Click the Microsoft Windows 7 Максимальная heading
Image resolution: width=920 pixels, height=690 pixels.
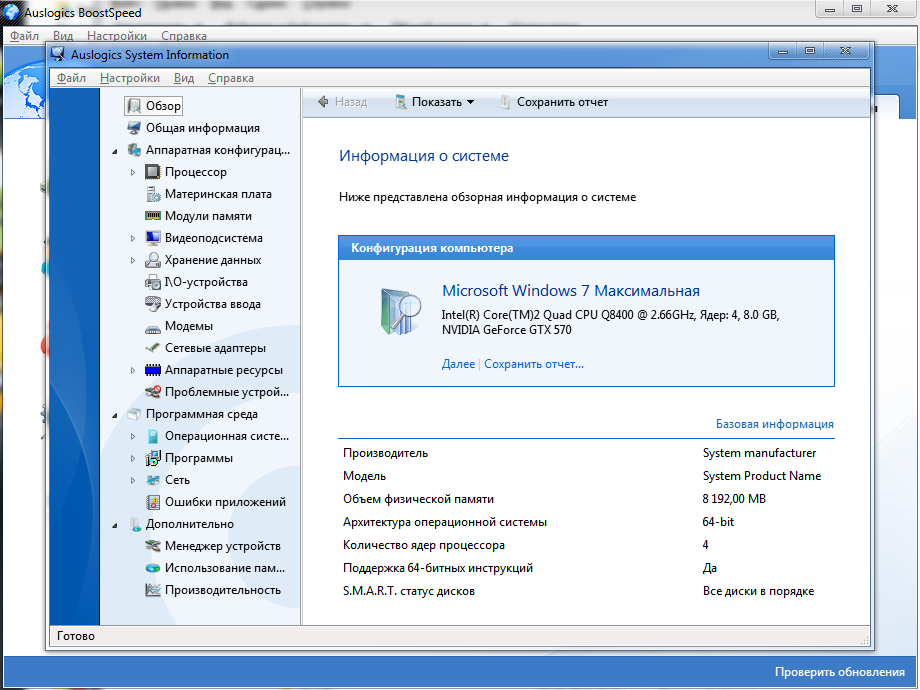[570, 291]
